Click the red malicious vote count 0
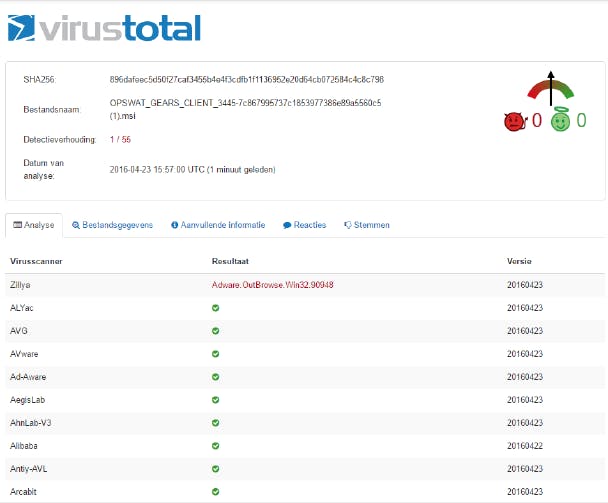This screenshot has height=503, width=608. pos(537,121)
